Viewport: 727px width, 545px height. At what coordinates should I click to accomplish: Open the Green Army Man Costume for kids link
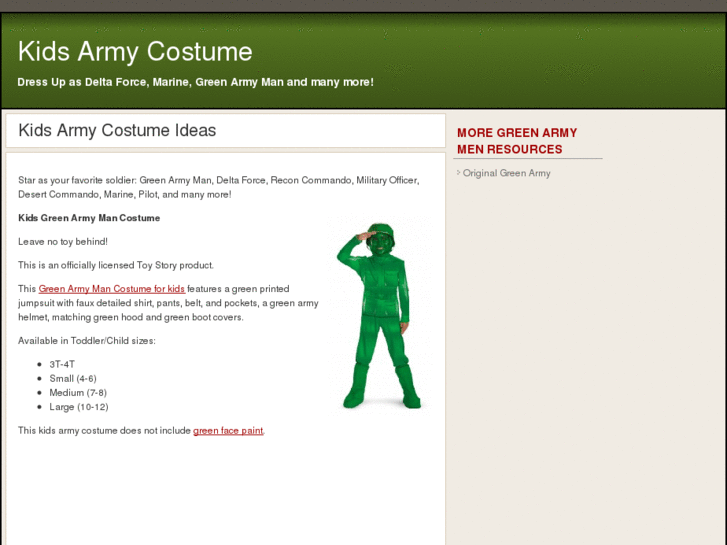click(112, 289)
